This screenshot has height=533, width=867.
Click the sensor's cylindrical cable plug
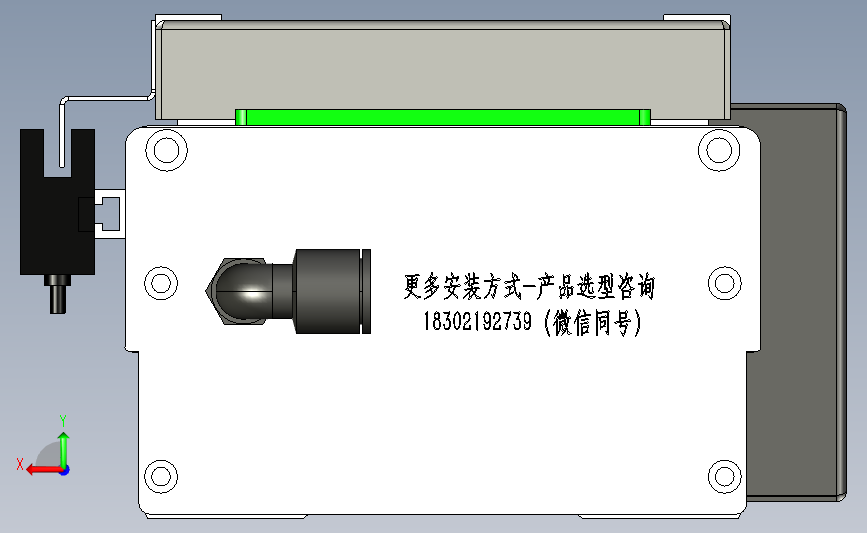[x=58, y=294]
